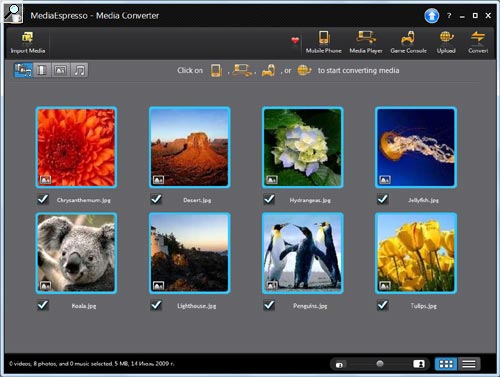
Task: Click the blue update arrow icon
Action: pos(431,16)
